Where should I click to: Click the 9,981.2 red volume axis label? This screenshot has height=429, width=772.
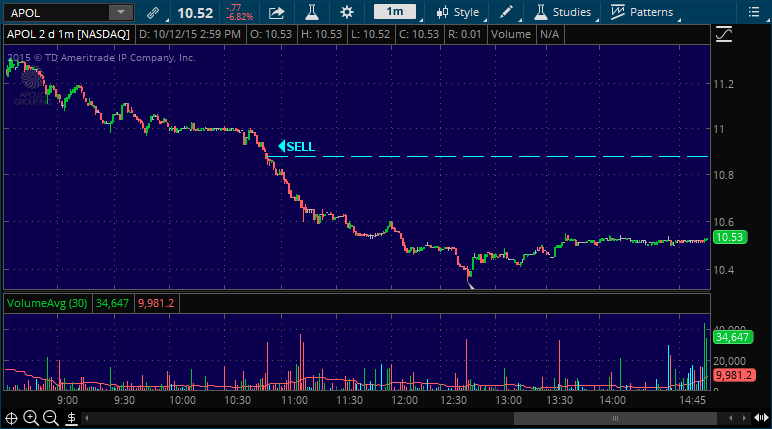pos(734,375)
